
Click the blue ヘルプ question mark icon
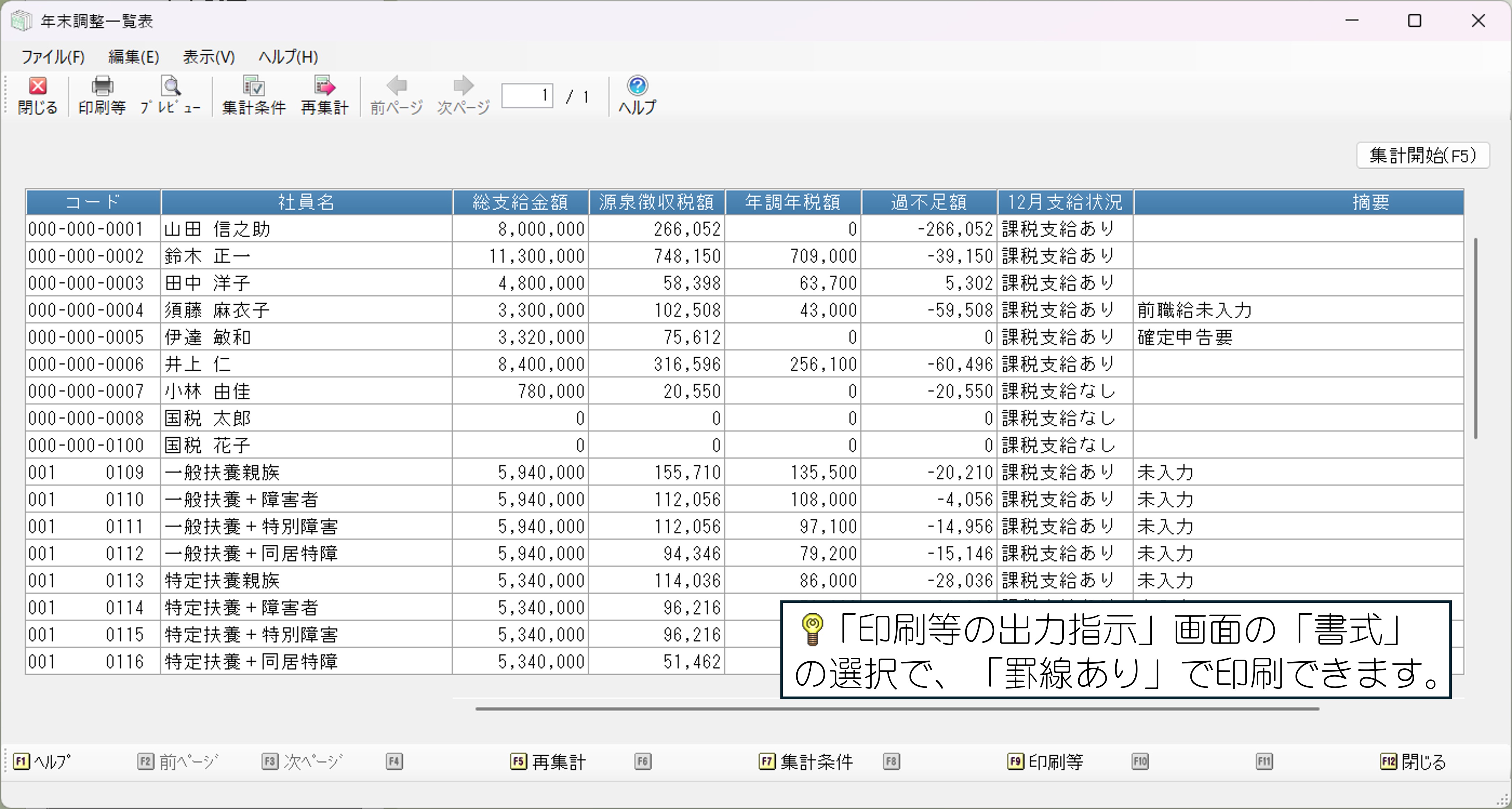tap(637, 86)
